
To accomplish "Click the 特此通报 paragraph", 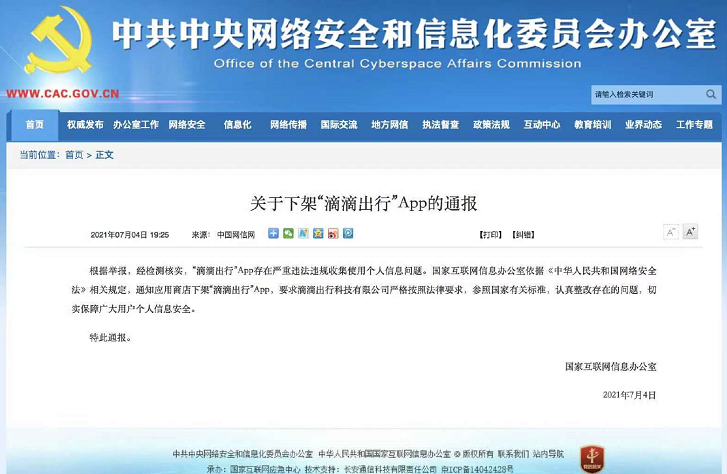I will 110,338.
